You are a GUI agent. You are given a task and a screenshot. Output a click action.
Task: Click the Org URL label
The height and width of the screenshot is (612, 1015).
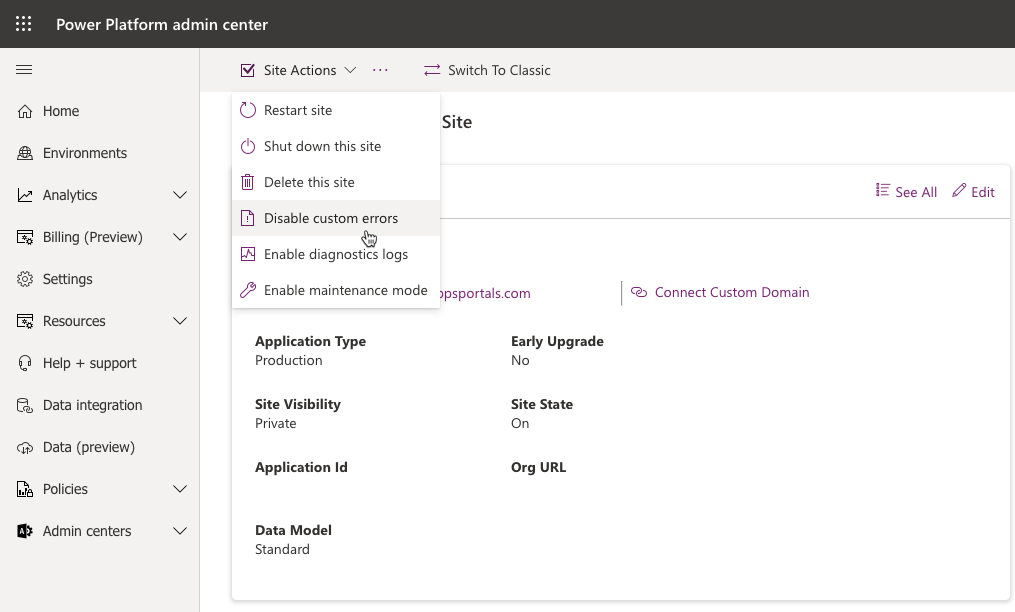(x=539, y=467)
